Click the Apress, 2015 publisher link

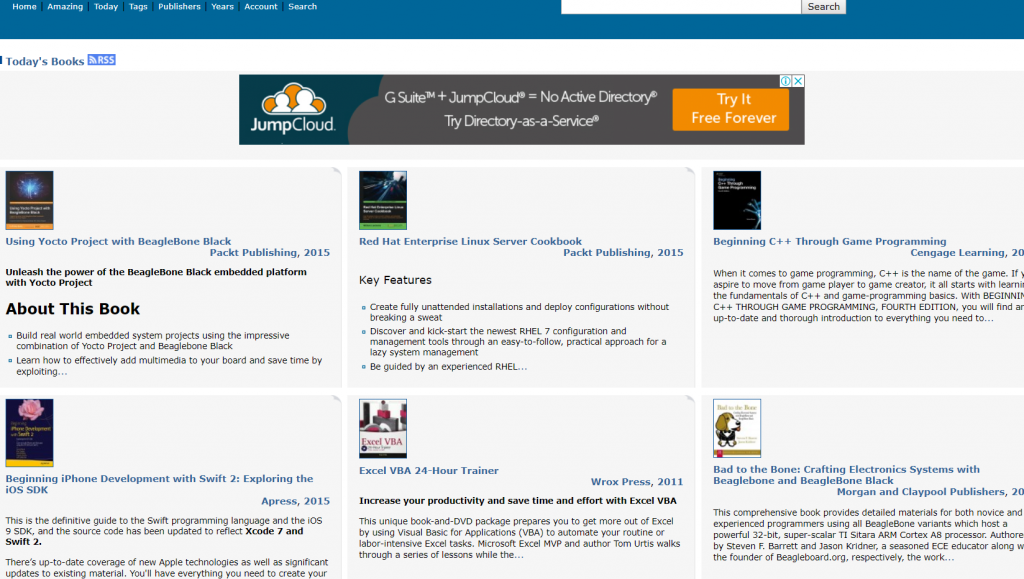pyautogui.click(x=295, y=501)
